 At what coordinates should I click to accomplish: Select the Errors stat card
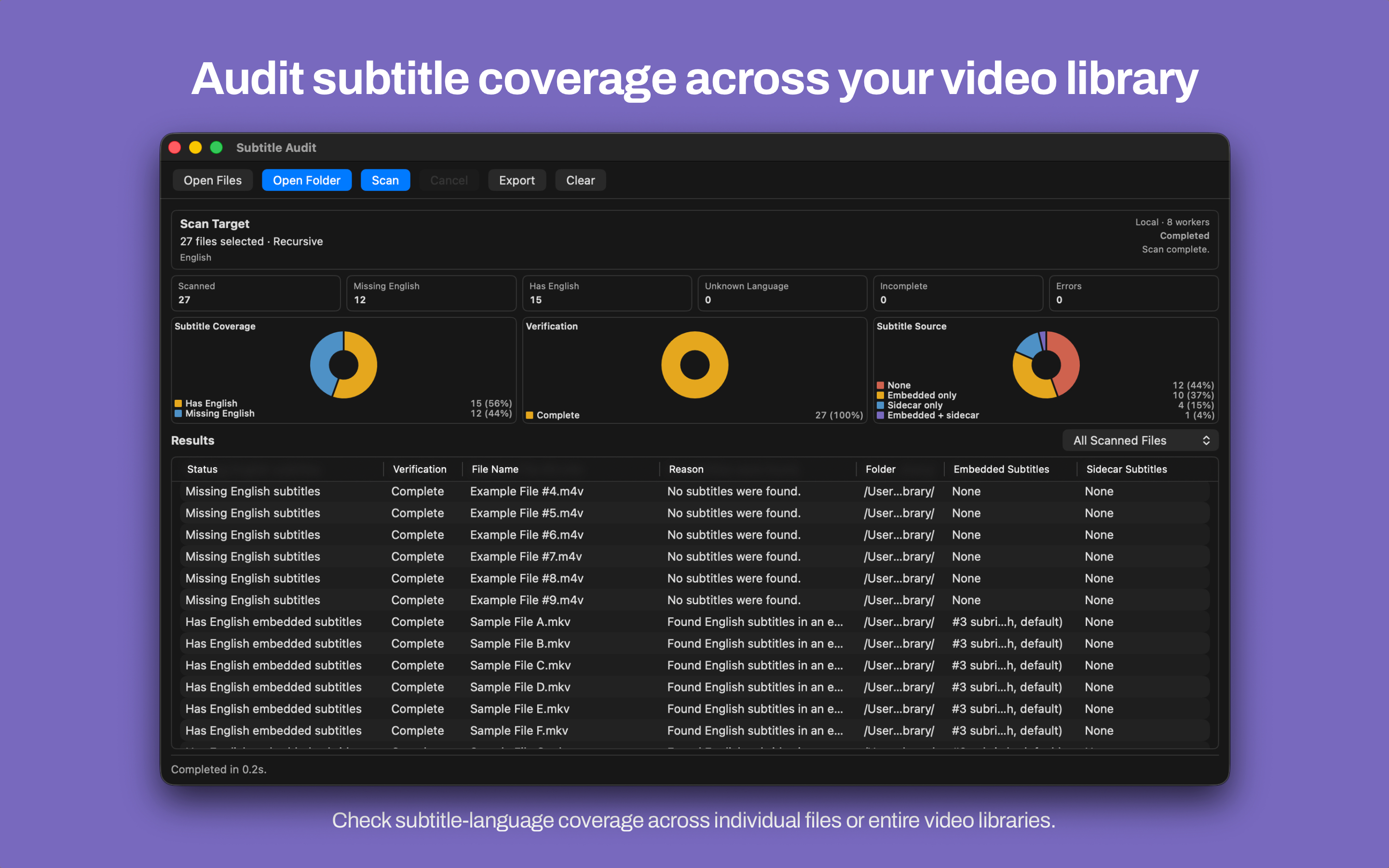pos(1133,293)
